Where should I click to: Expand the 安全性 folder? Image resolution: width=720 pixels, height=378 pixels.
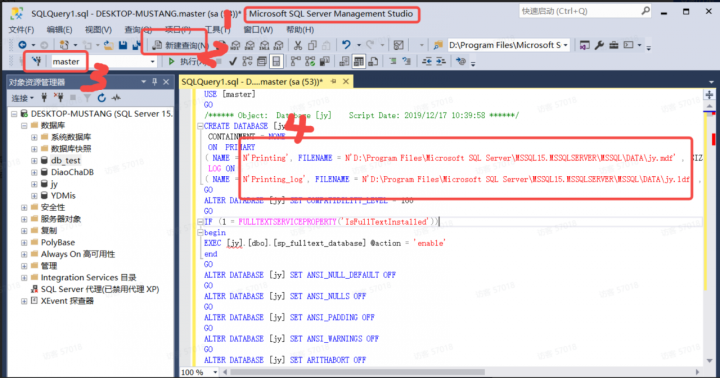point(24,208)
